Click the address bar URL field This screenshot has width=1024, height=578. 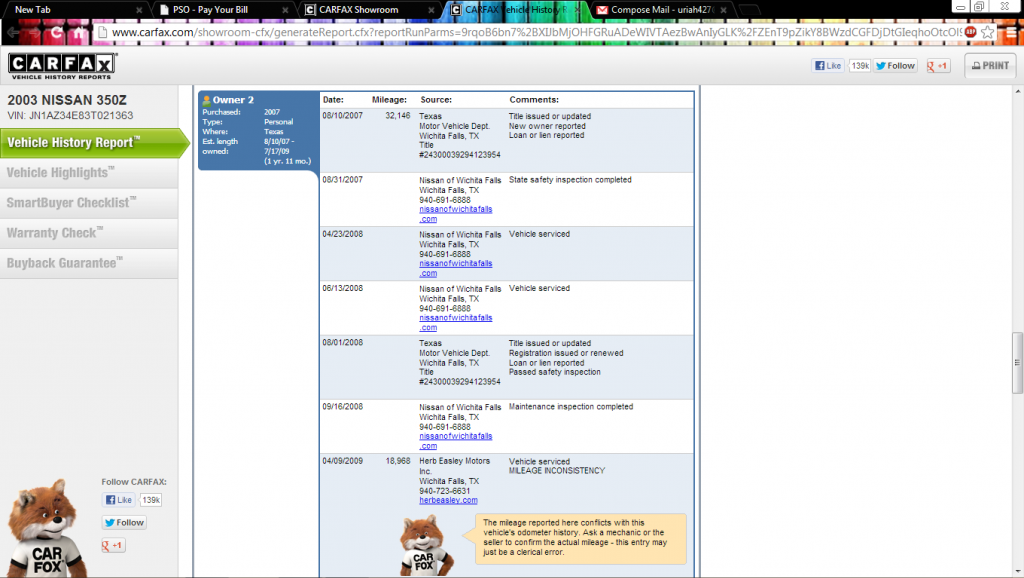pyautogui.click(x=536, y=32)
